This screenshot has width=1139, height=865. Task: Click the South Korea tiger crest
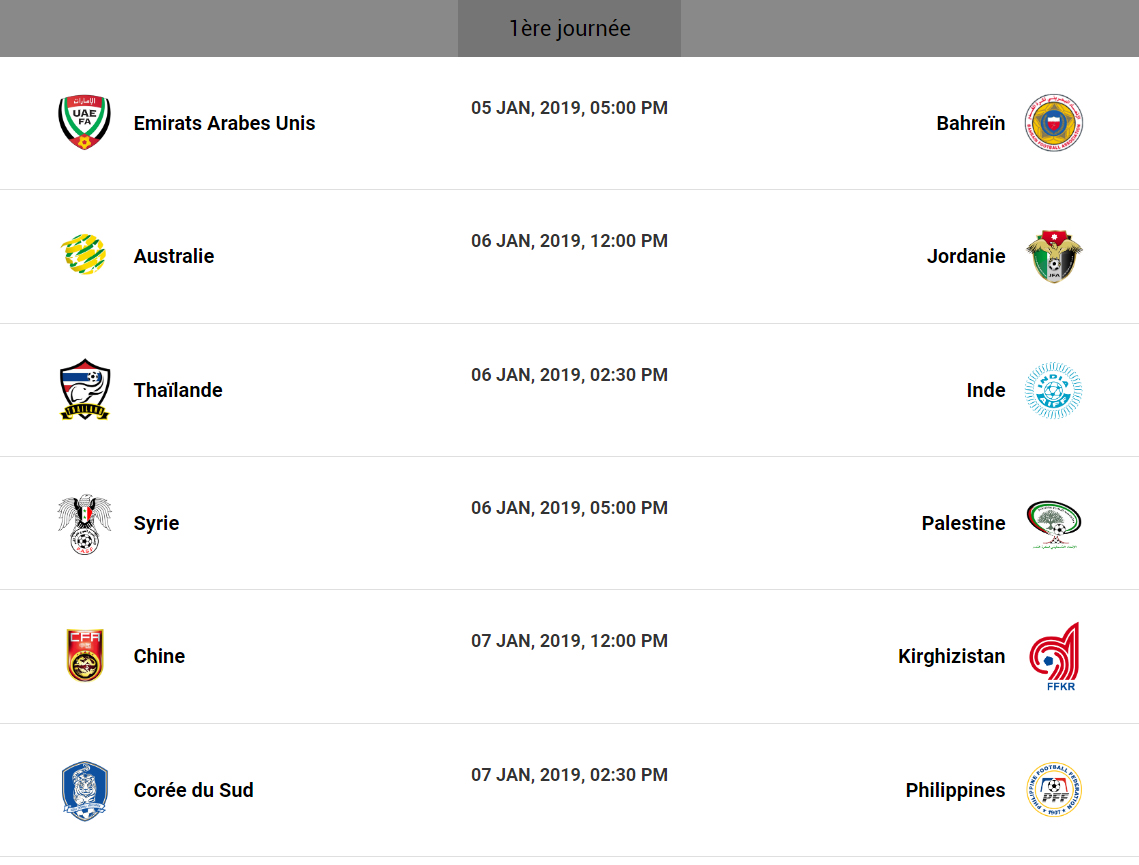tap(85, 790)
